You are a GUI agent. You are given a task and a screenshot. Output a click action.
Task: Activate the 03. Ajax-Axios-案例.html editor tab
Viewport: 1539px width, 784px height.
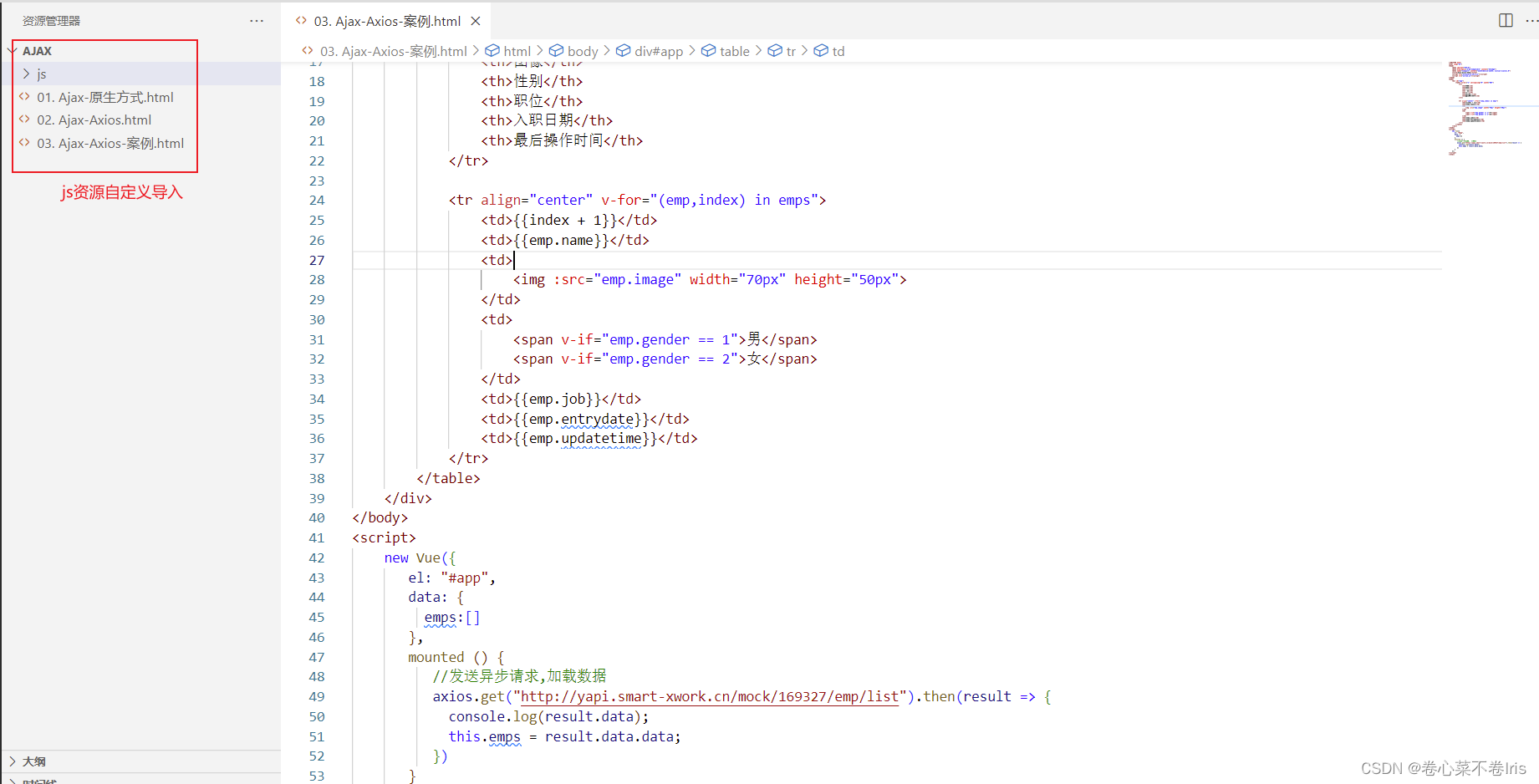click(x=387, y=21)
